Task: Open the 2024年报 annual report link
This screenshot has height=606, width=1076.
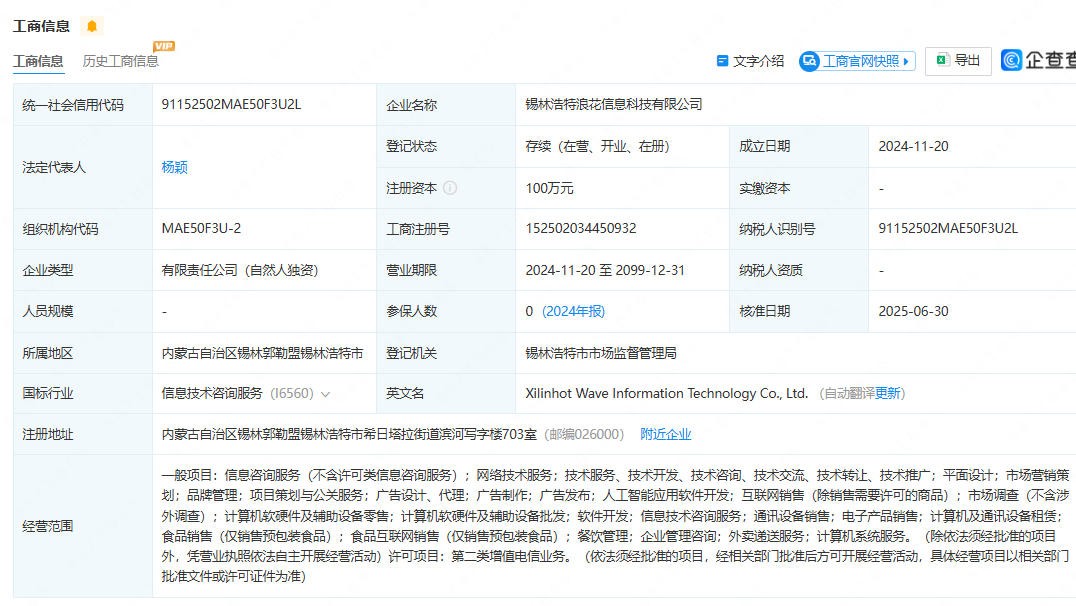Action: 573,311
